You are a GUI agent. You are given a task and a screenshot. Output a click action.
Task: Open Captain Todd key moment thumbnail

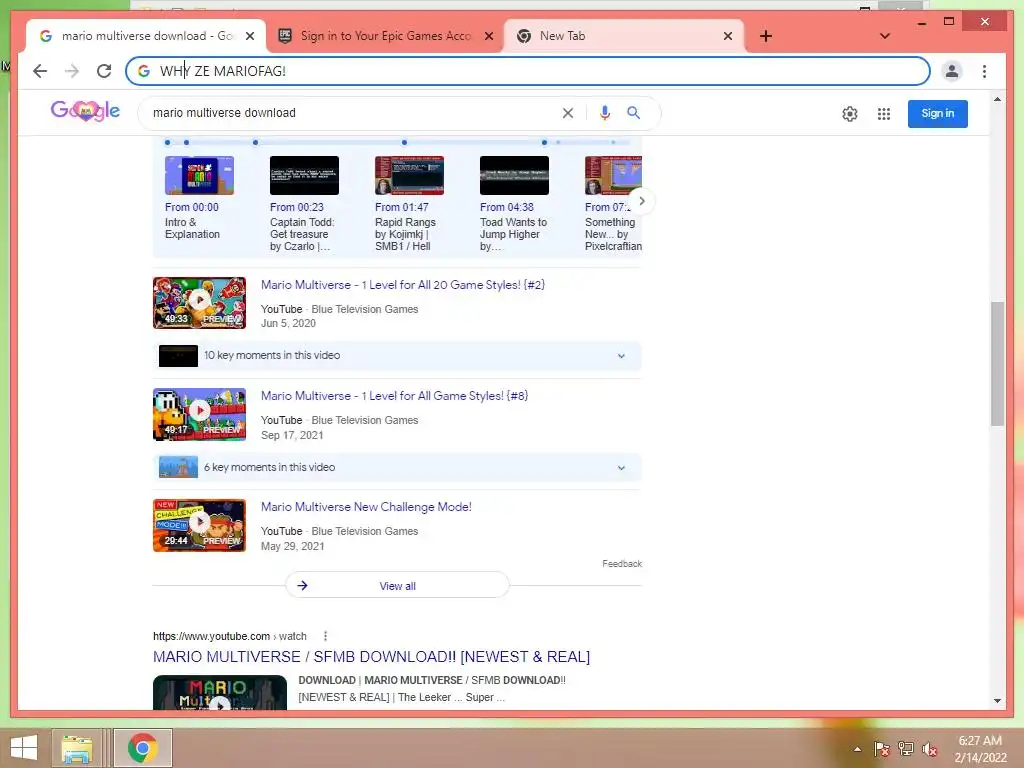tap(304, 175)
